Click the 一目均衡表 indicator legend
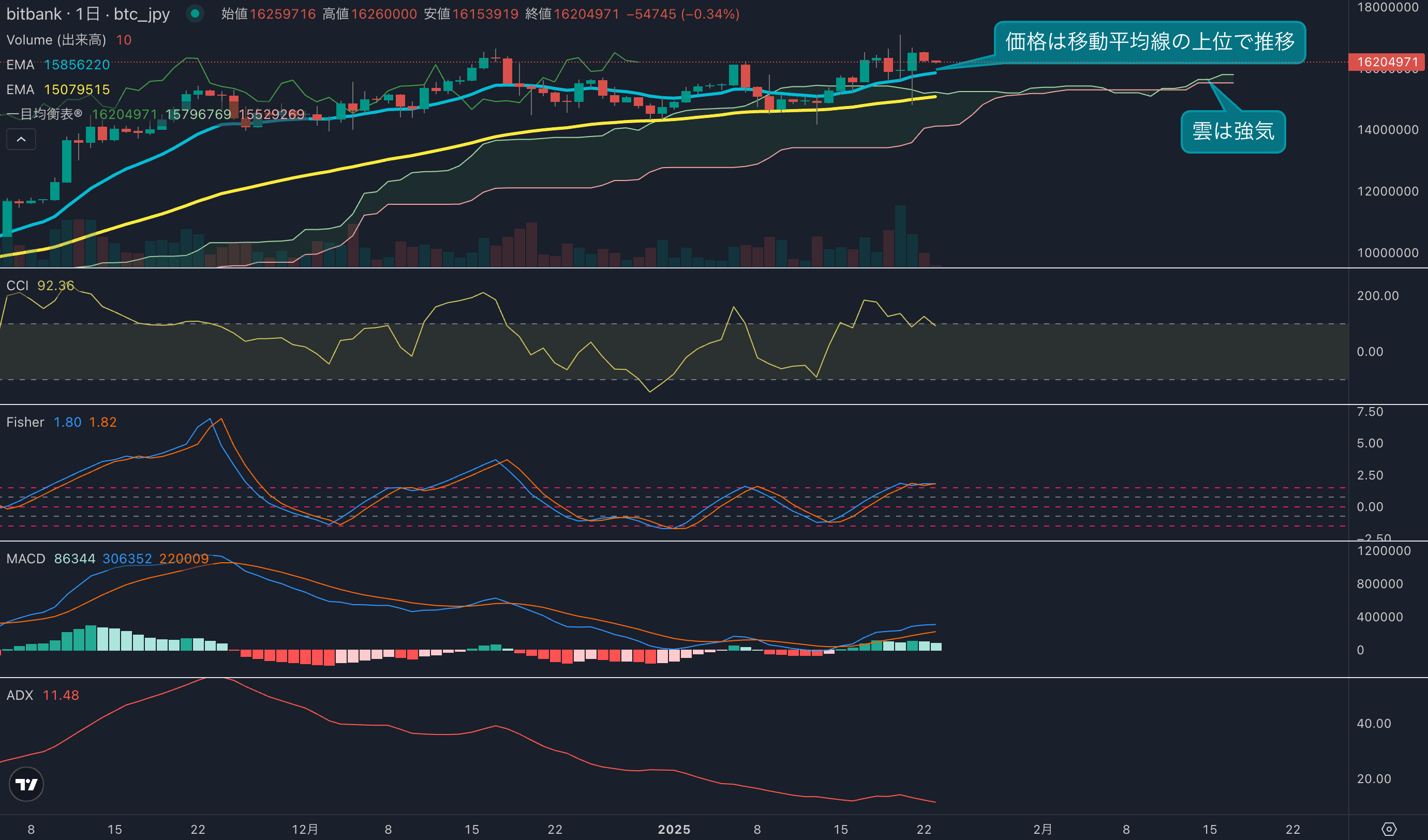The width and height of the screenshot is (1428, 840). click(x=44, y=114)
